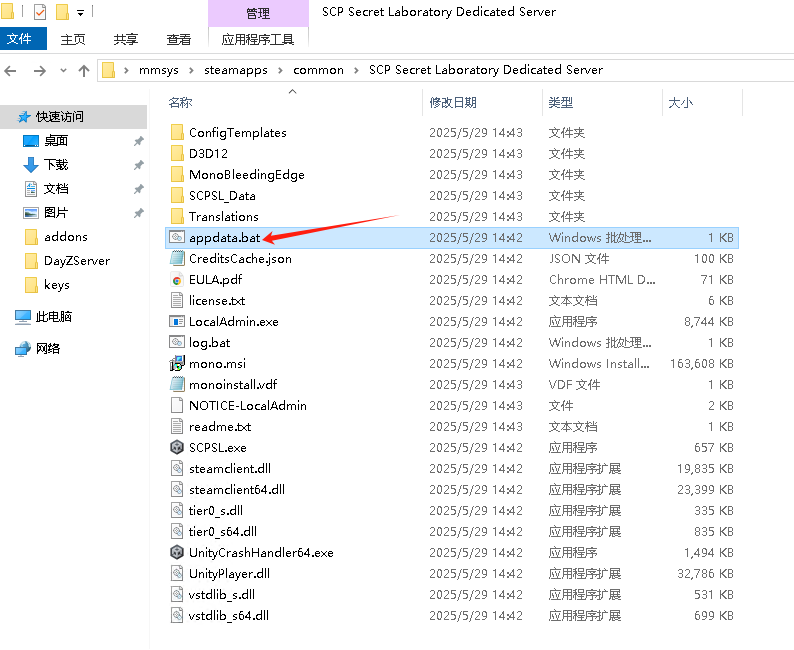Click the MonoBleedingEdge folder icon
The width and height of the screenshot is (794, 650).
177,175
